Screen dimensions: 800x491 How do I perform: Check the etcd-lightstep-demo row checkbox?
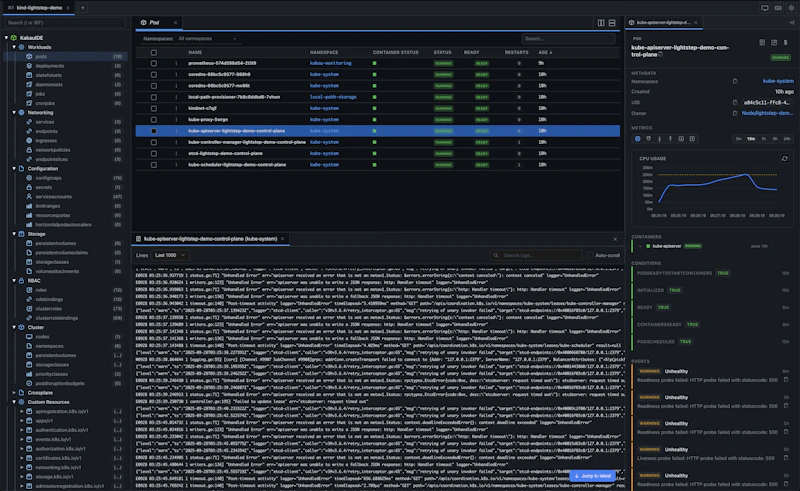[154, 154]
